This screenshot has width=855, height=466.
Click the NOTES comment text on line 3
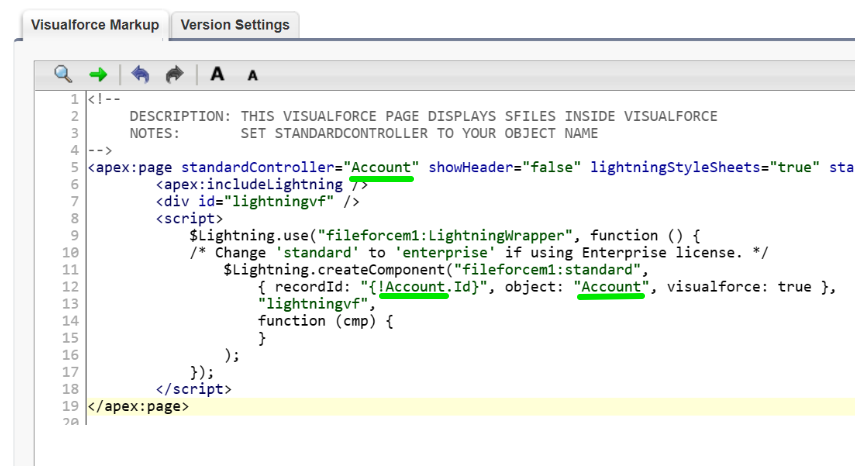[x=363, y=133]
